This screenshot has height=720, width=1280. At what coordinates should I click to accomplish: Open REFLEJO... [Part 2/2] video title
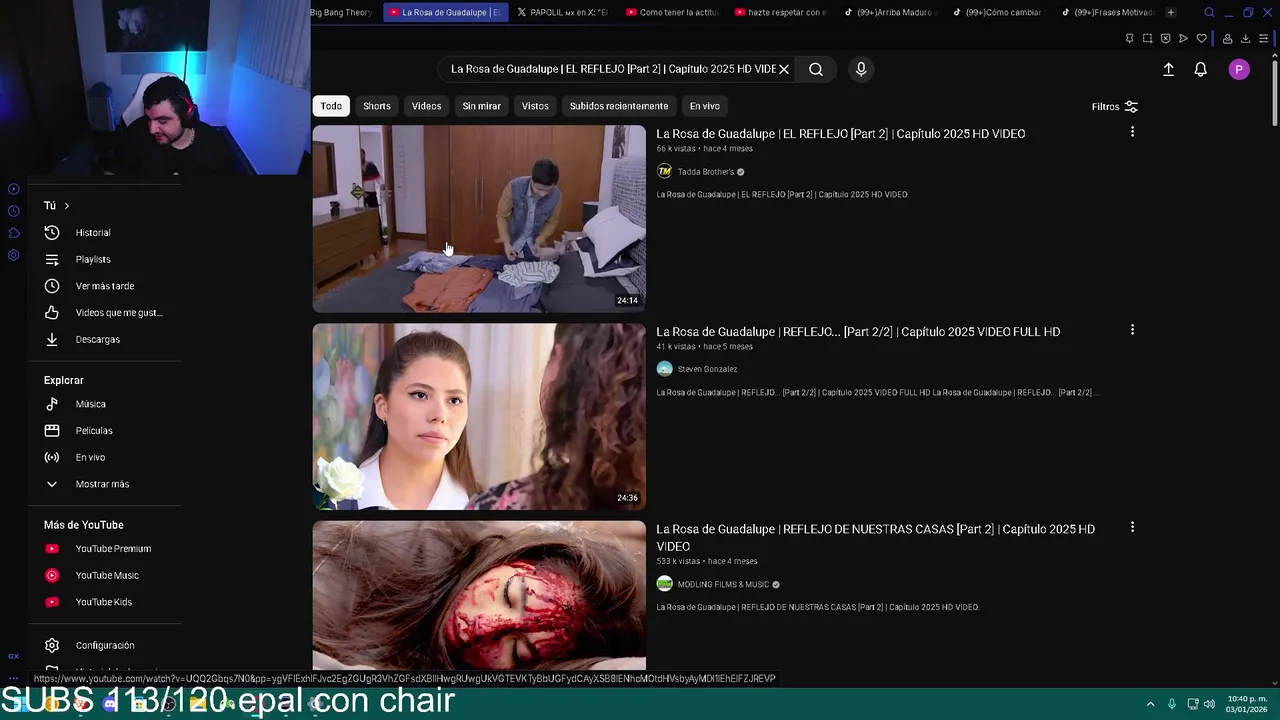(858, 332)
